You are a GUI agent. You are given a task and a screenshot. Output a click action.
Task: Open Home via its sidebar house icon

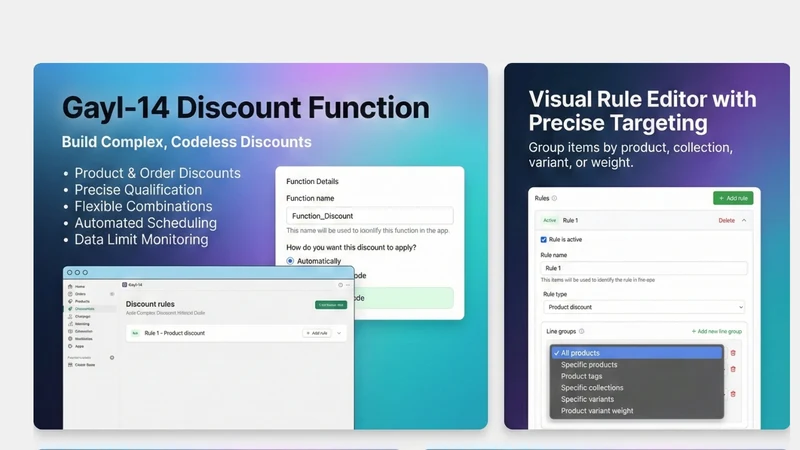tap(70, 287)
